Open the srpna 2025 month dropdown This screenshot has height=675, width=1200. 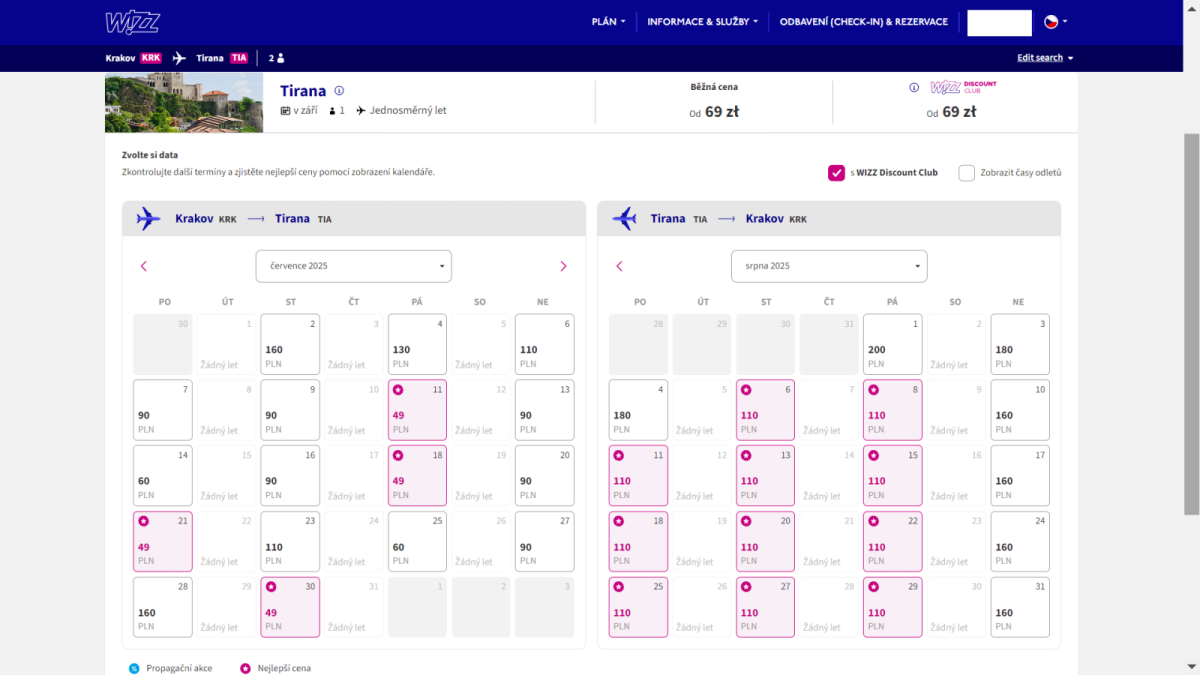click(x=829, y=266)
